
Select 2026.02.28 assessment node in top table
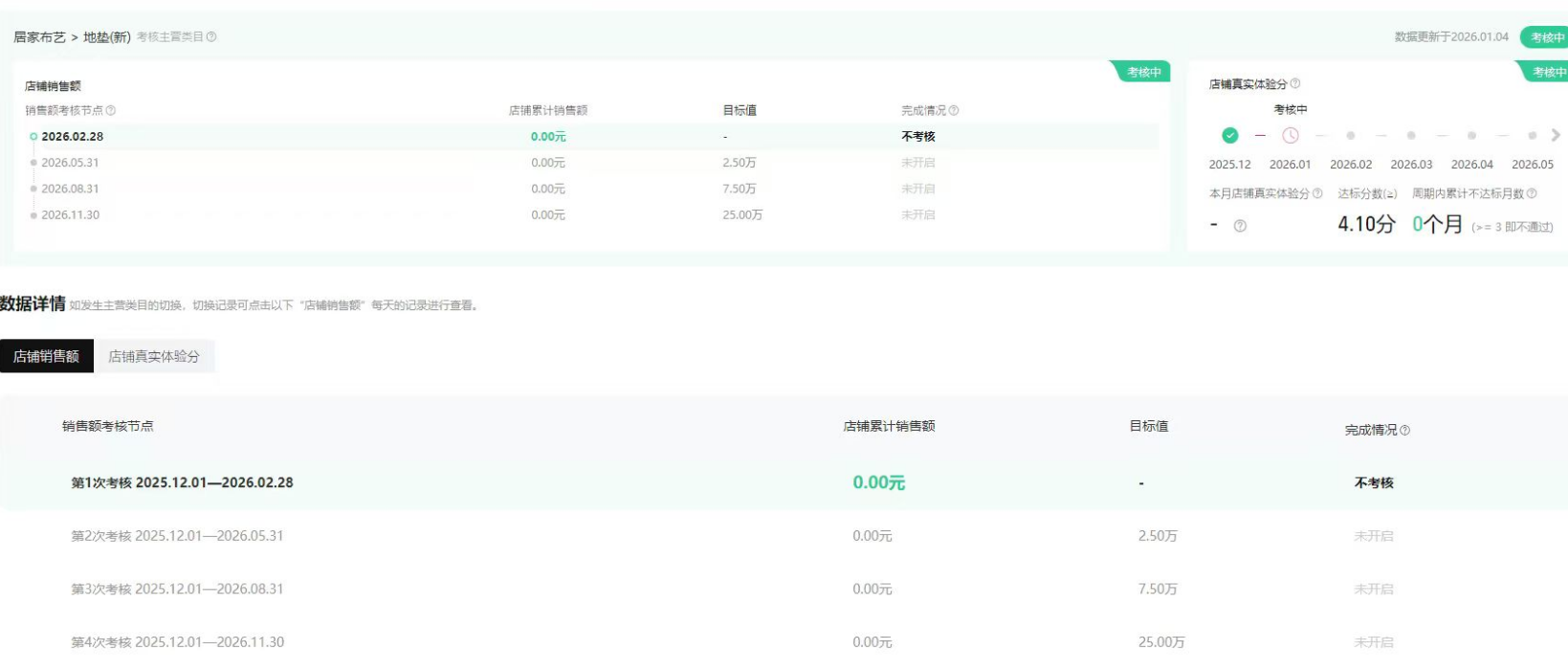pos(72,137)
